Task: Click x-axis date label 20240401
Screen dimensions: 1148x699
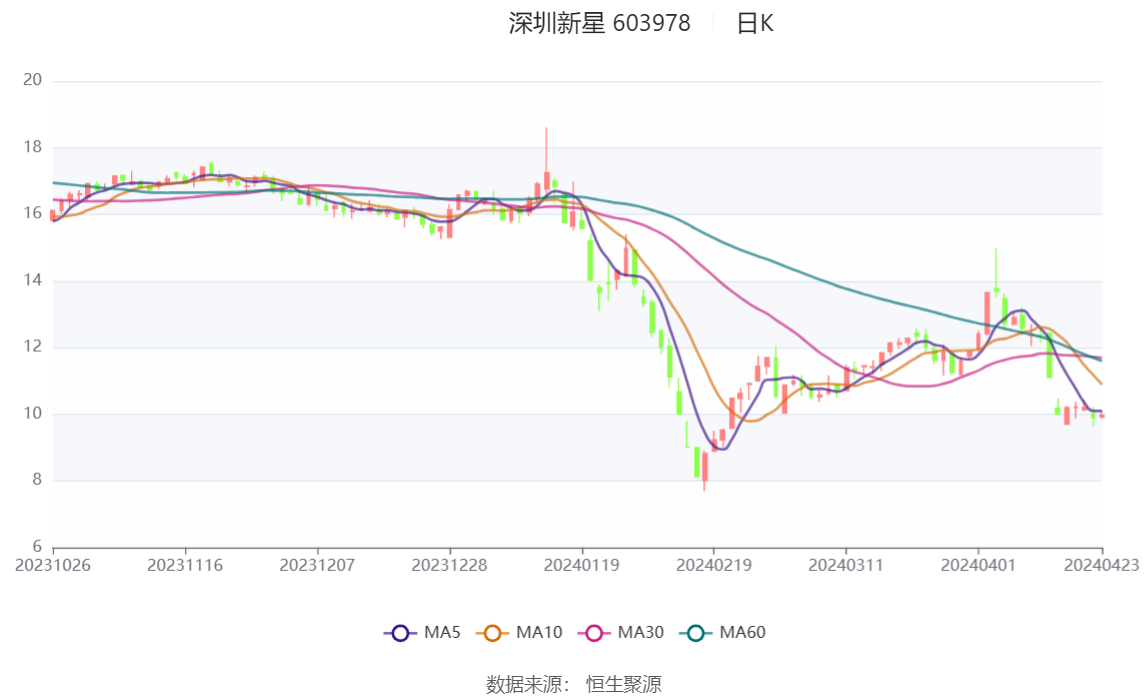Action: 978,566
